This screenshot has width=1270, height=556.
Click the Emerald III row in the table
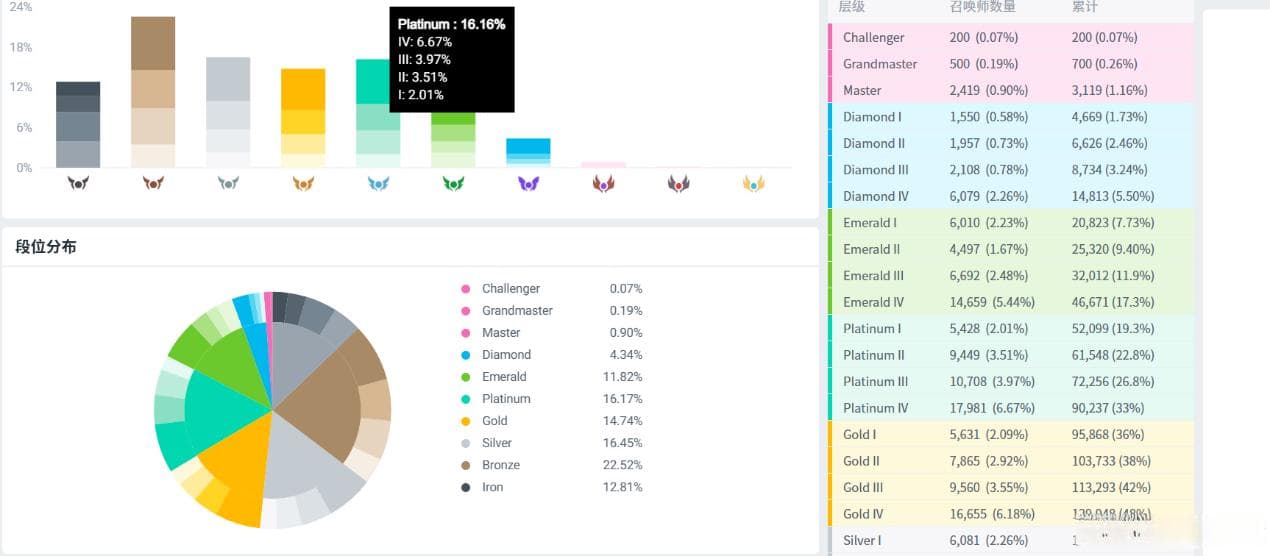click(x=1011, y=276)
